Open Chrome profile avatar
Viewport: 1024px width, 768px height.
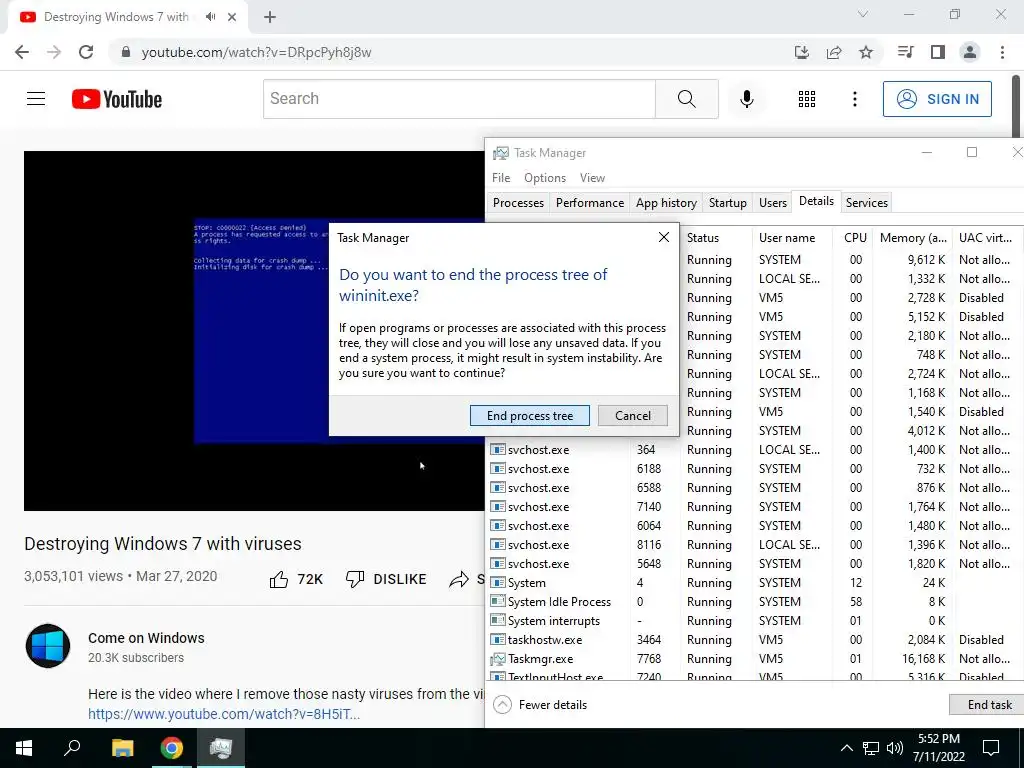click(x=970, y=52)
